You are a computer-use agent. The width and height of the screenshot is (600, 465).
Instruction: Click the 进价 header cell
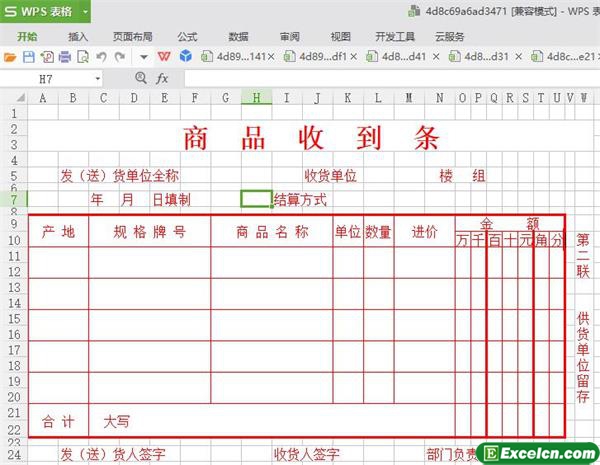pyautogui.click(x=424, y=232)
